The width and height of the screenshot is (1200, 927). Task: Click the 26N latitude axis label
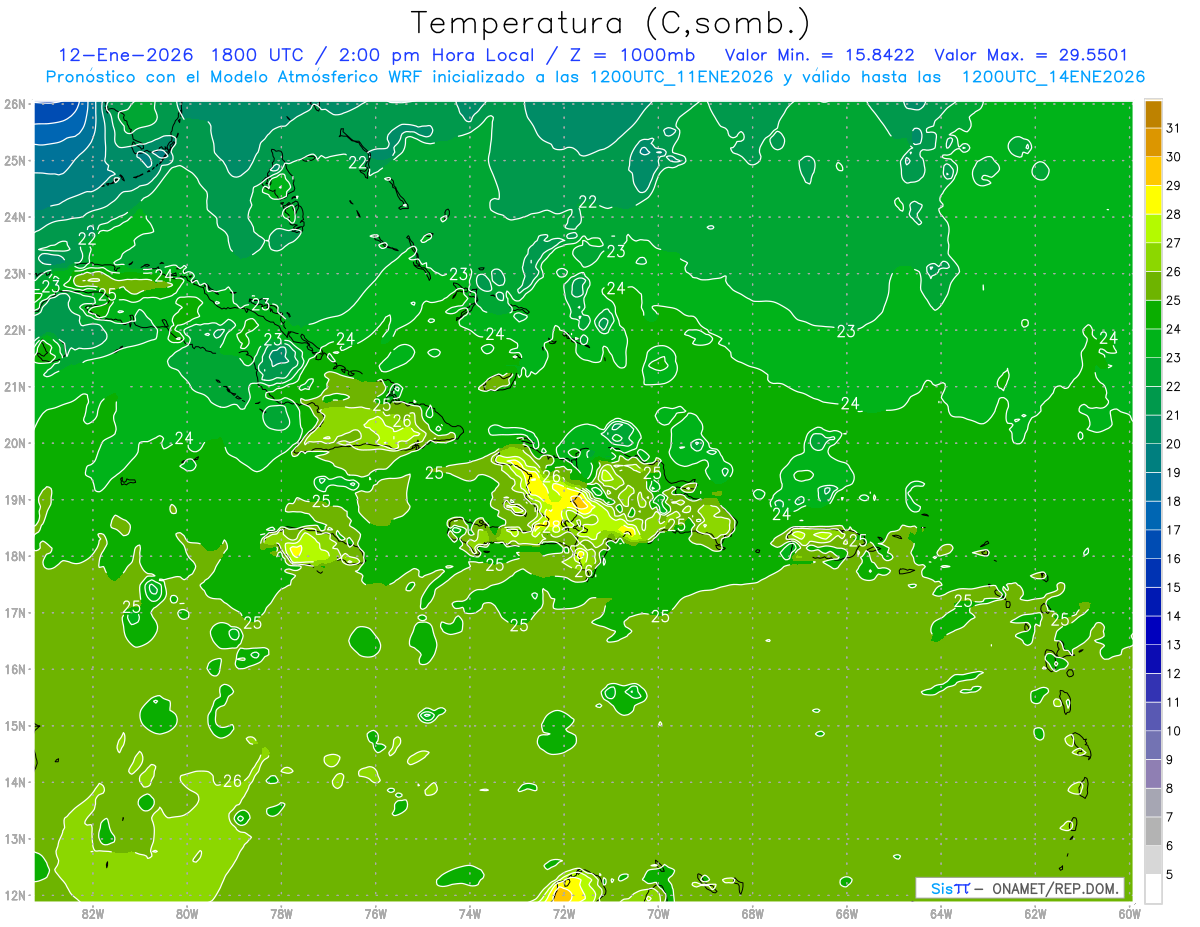point(14,104)
